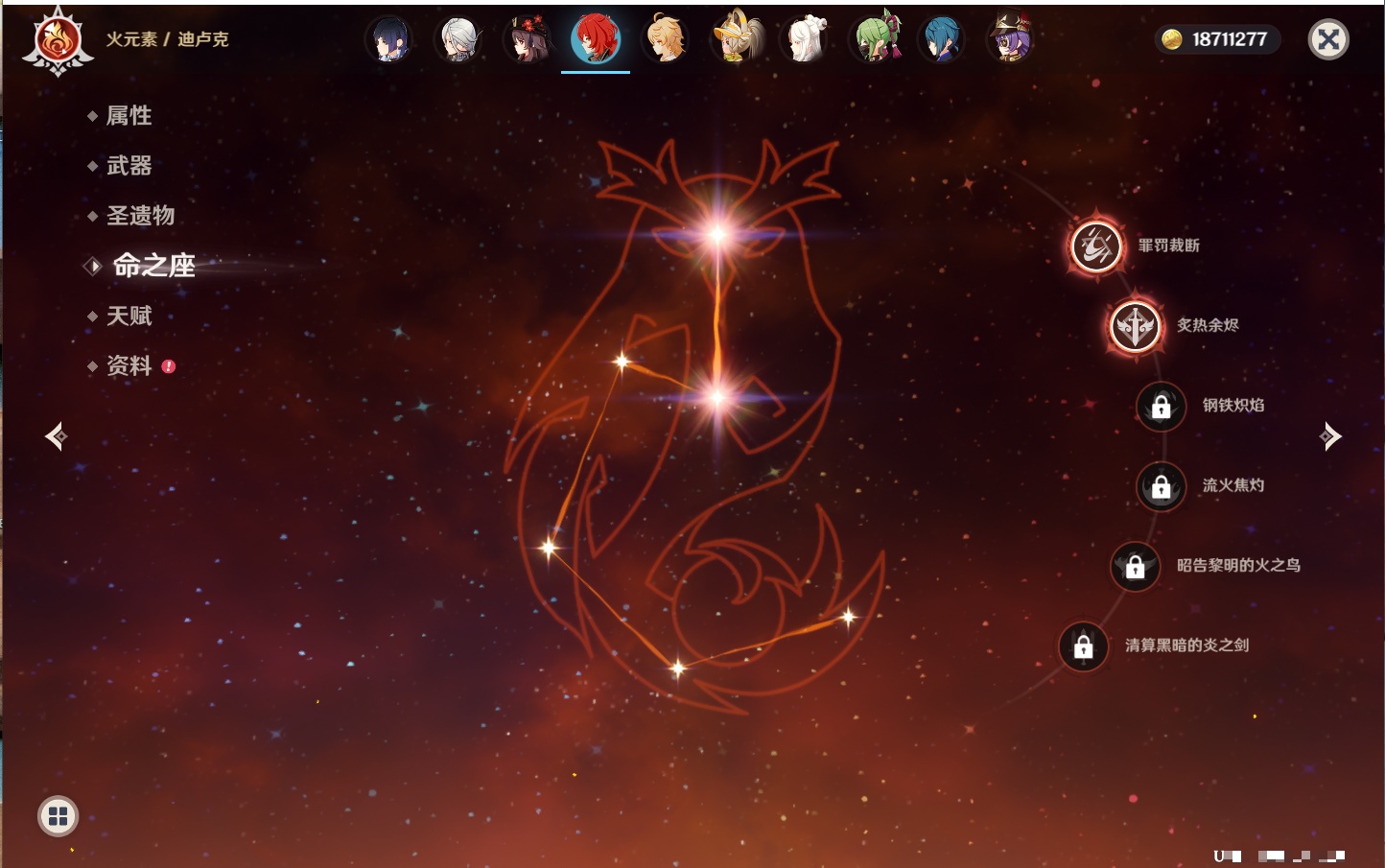Click the 火元素 / 迪卢克 title text
This screenshot has height=868, width=1385.
[x=167, y=39]
